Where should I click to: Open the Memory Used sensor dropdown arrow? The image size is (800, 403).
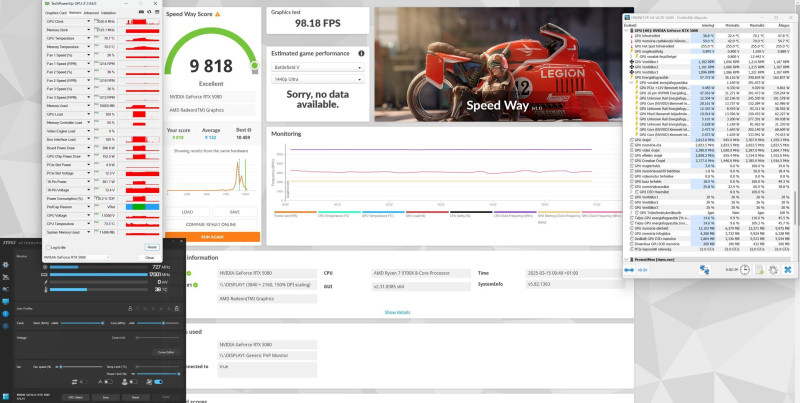pos(89,106)
